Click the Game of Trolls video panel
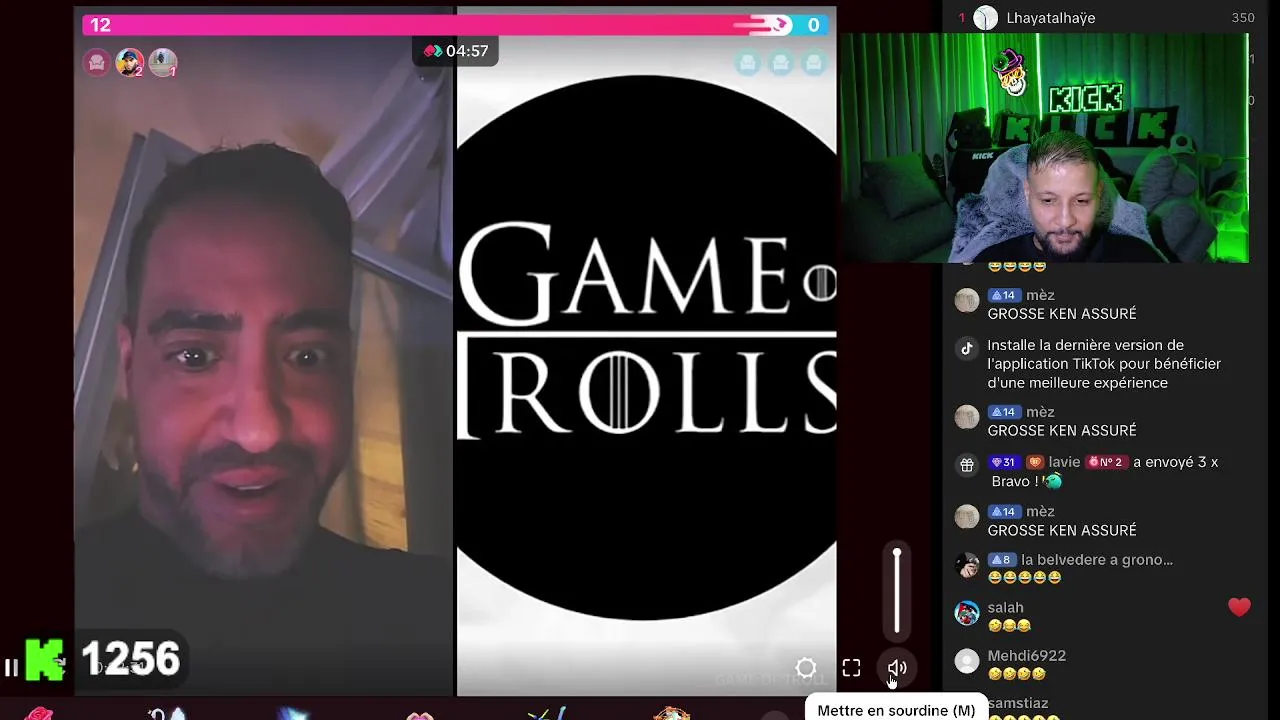 point(646,350)
